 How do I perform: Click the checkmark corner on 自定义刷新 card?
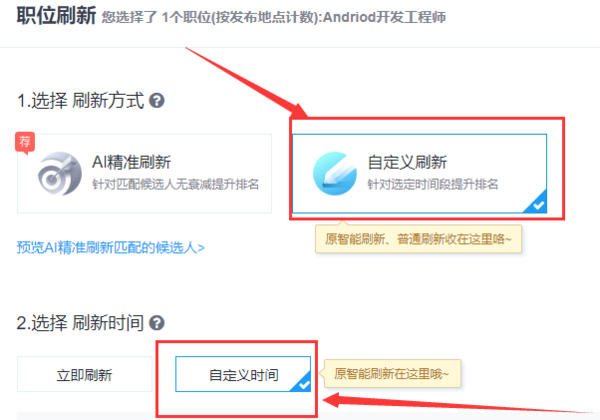pos(536,203)
